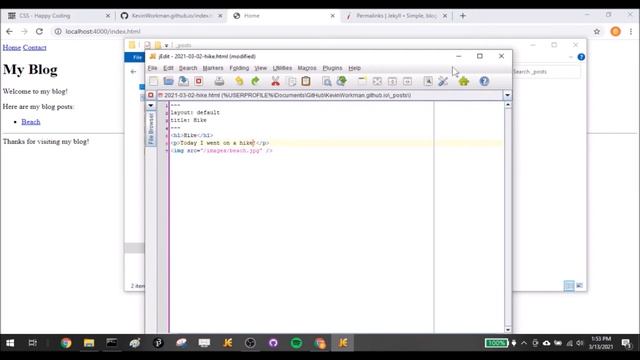
Task: Click the Unsplit icon in jEdit toolbar
Action: [377, 81]
